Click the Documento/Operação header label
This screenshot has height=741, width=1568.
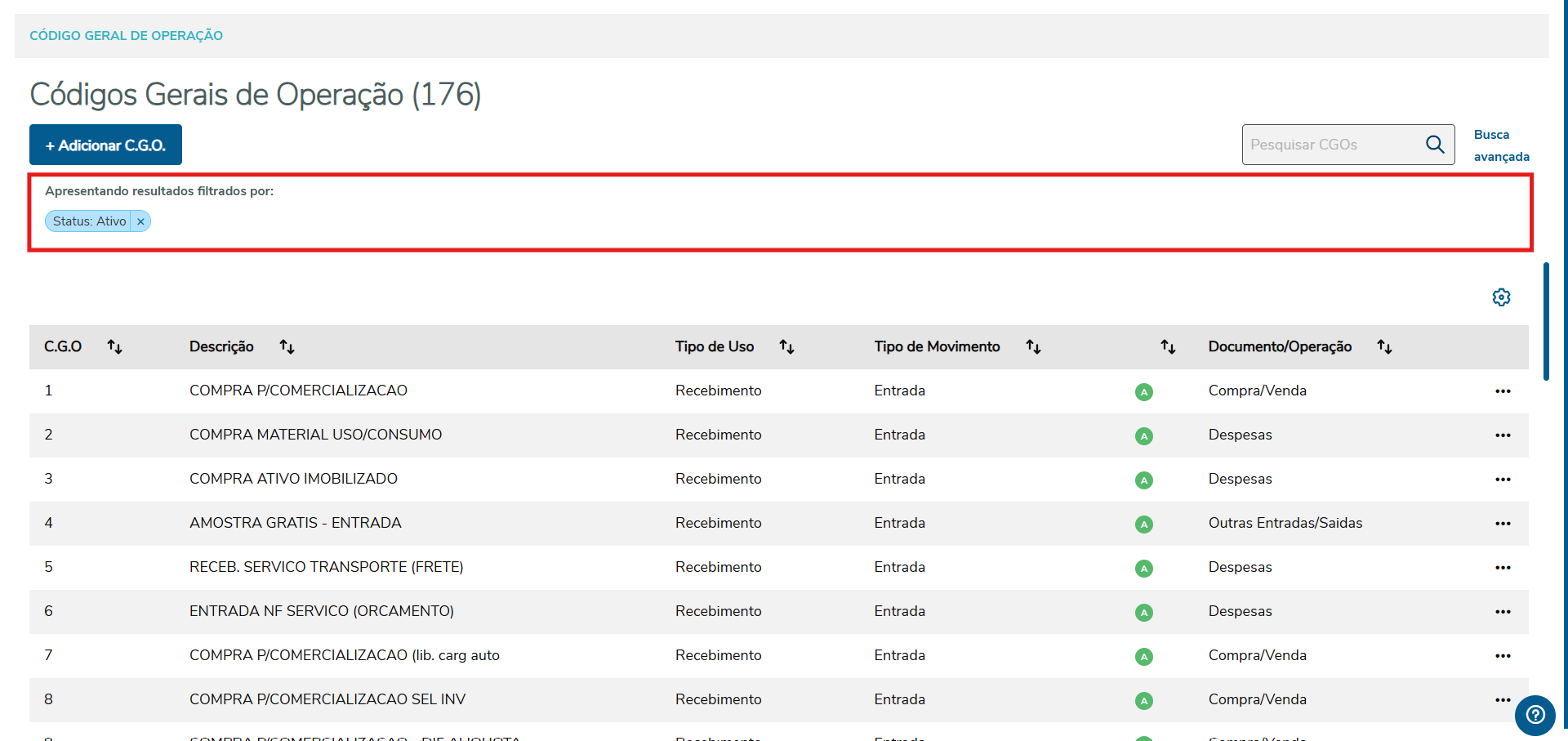1280,347
